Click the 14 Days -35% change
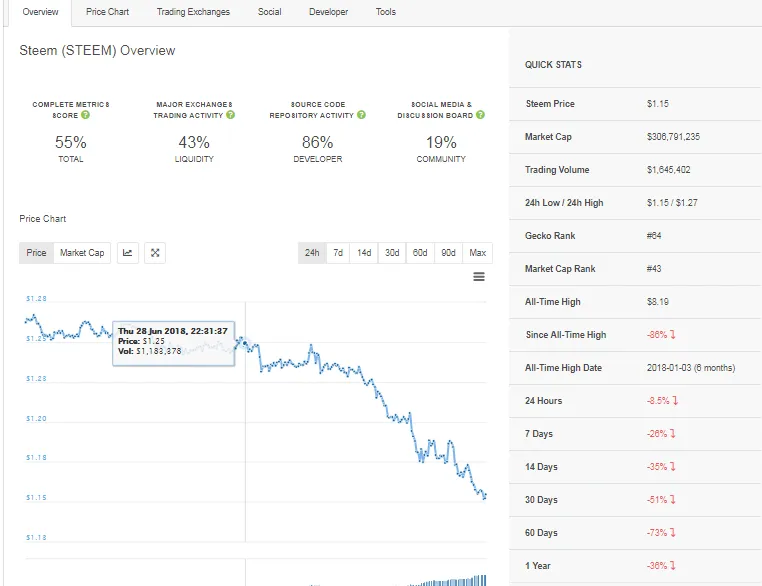This screenshot has height=586, width=762. coord(661,467)
